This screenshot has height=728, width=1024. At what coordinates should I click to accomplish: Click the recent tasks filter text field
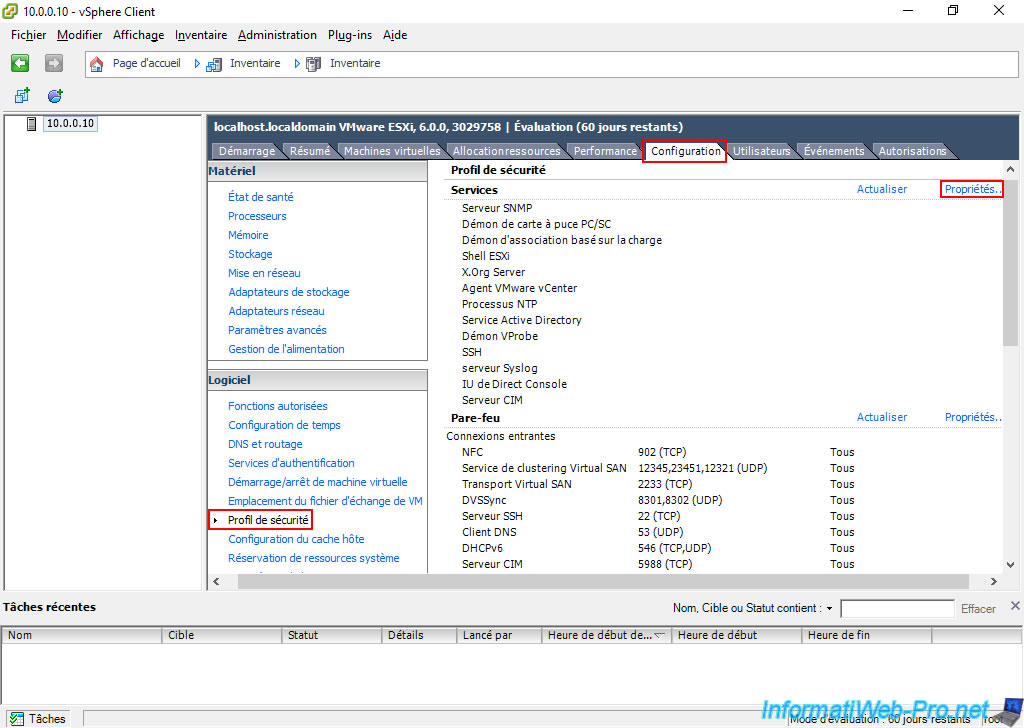click(x=897, y=609)
